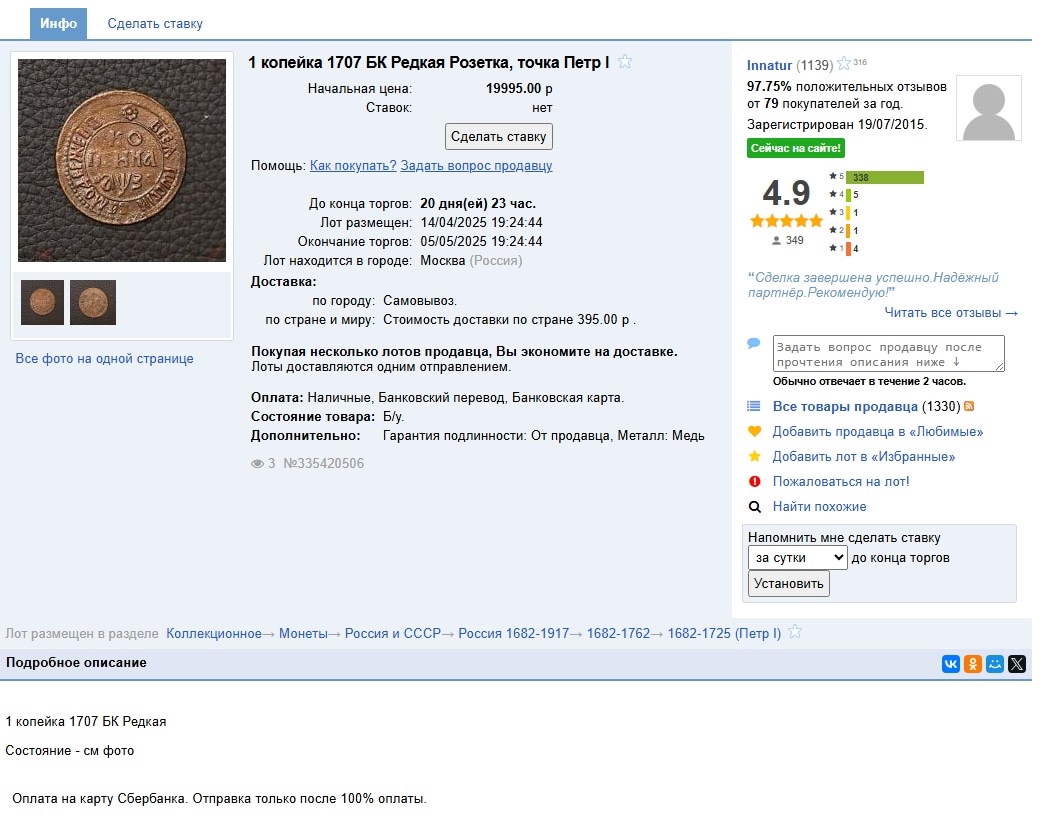
Task: Open the "за сутки" reminder dropdown
Action: point(797,558)
